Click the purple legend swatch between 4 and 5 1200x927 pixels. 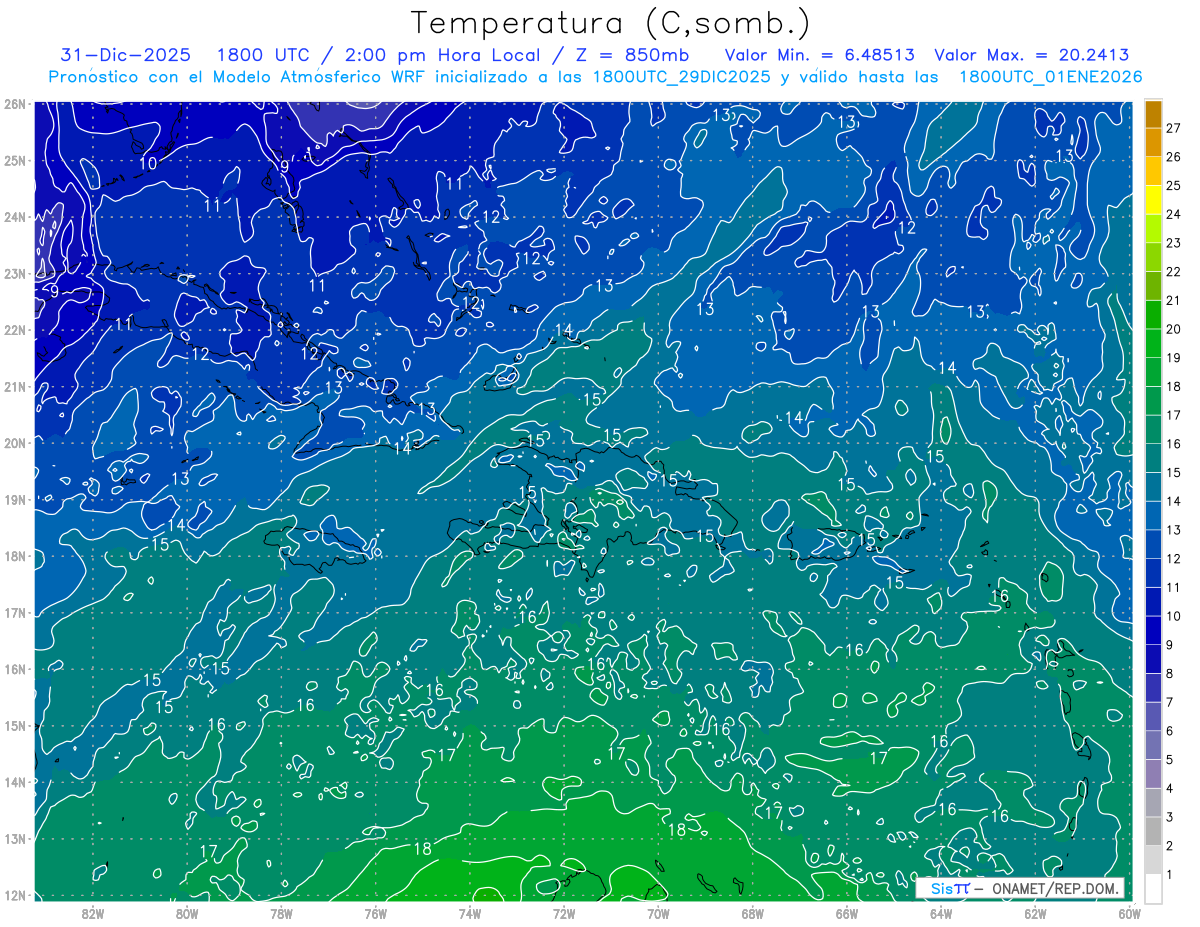coord(1153,773)
